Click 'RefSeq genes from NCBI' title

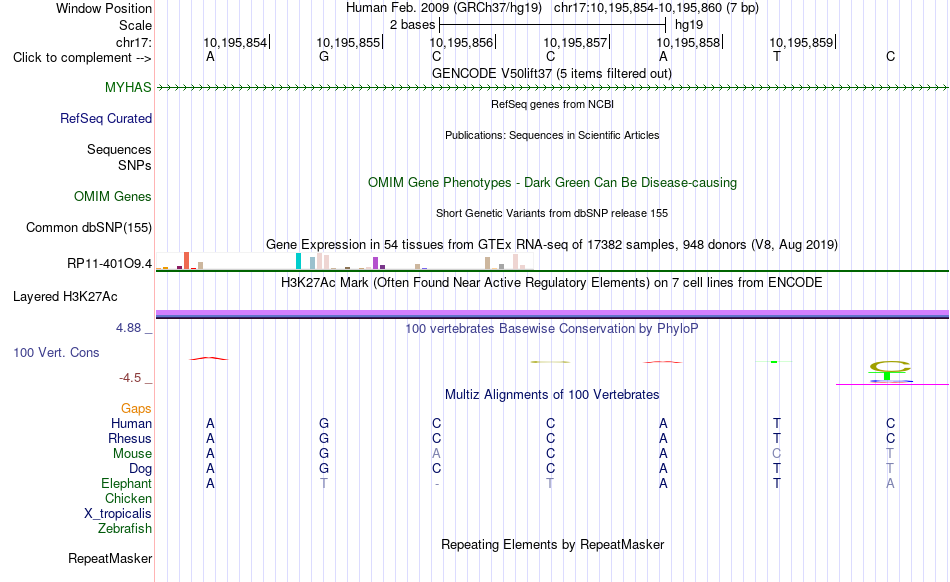552,104
